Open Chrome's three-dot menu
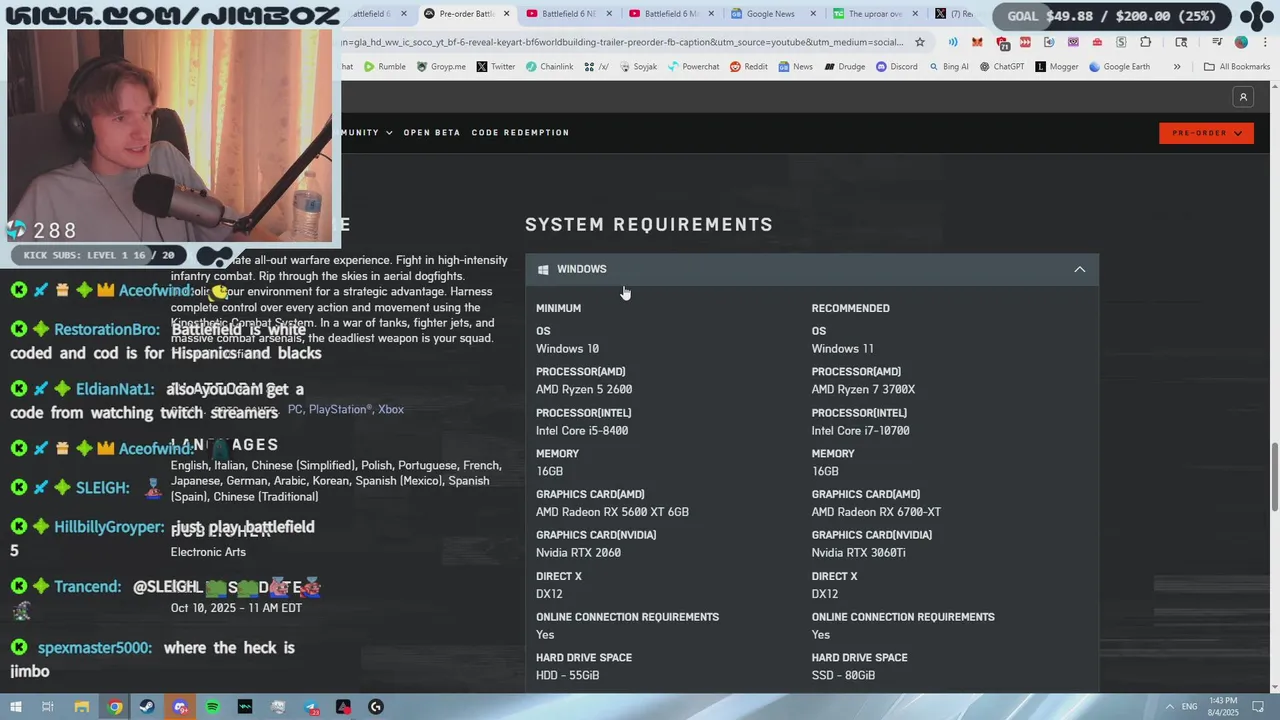The image size is (1280, 720). pos(1265,42)
